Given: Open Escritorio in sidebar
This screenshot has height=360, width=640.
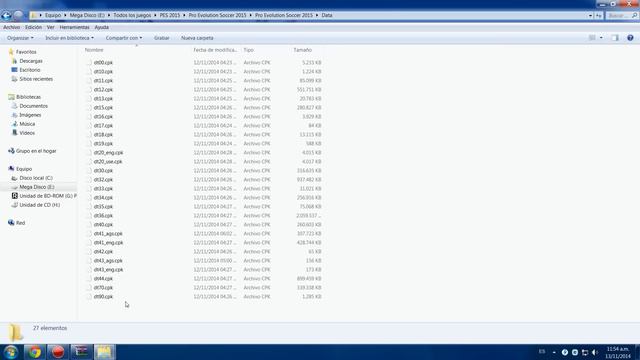Looking at the screenshot, I should coord(30,70).
